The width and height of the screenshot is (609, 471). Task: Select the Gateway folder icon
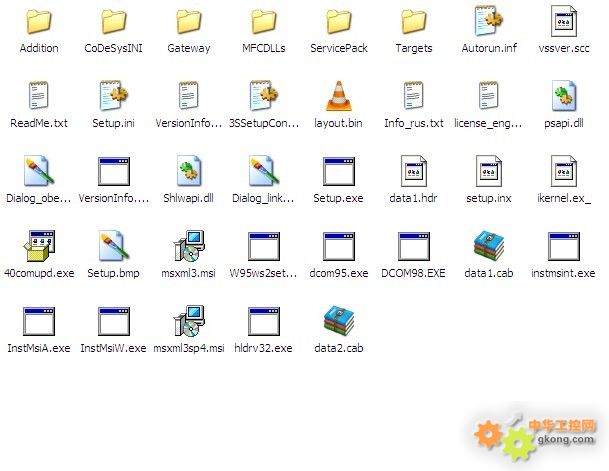point(189,21)
